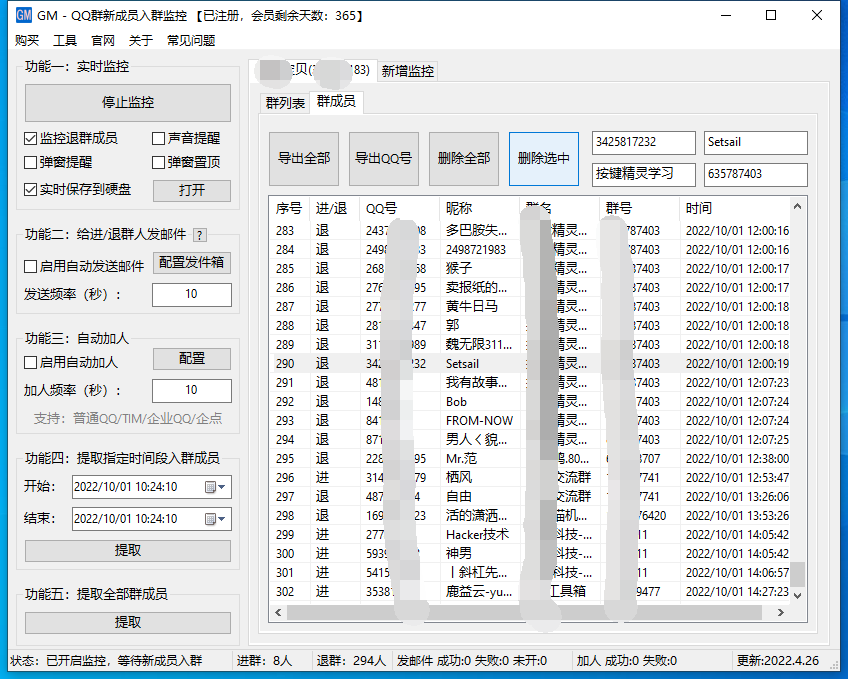848x679 pixels.
Task: Select the 群成员 tab
Action: (x=336, y=102)
